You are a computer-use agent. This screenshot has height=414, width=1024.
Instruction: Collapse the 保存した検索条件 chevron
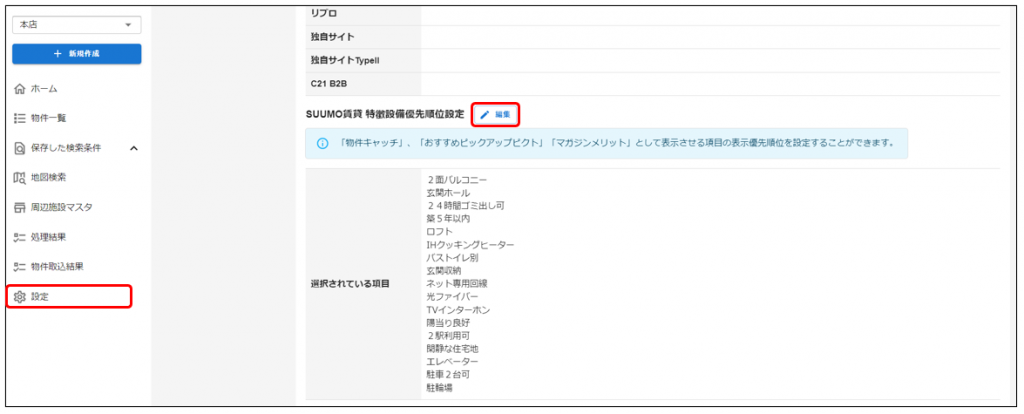click(134, 148)
